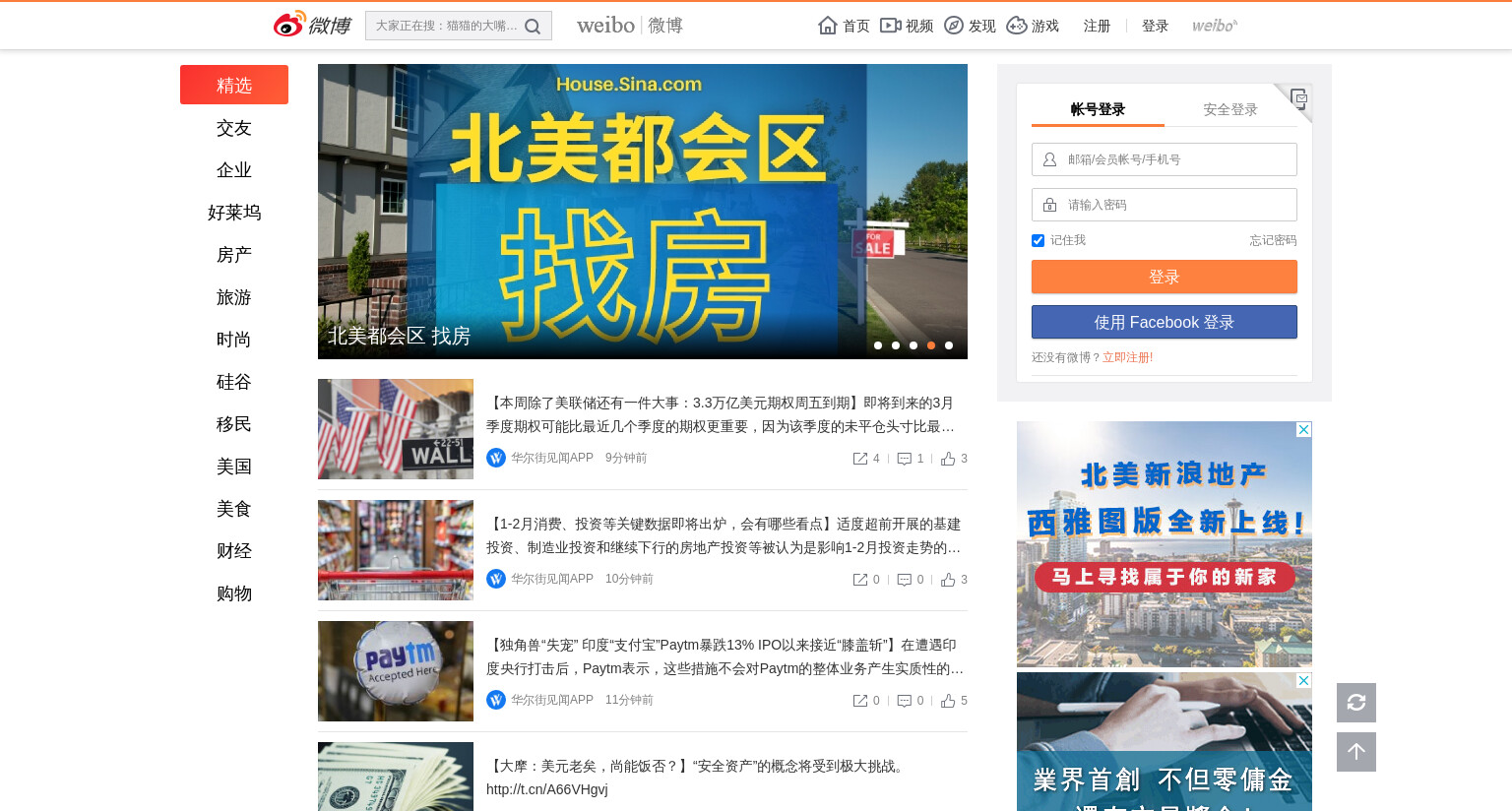Select 精选 category
This screenshot has width=1512, height=811.
pos(234,85)
